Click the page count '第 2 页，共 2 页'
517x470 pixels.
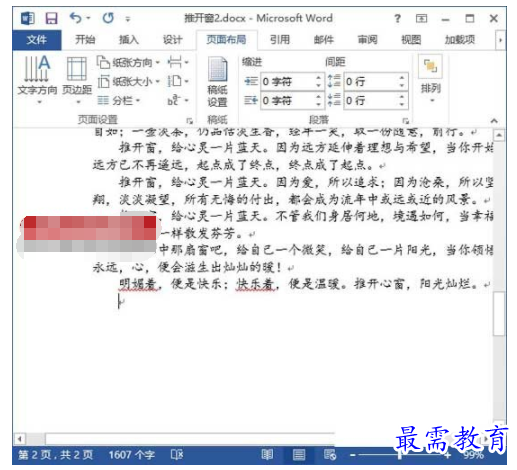[56, 454]
